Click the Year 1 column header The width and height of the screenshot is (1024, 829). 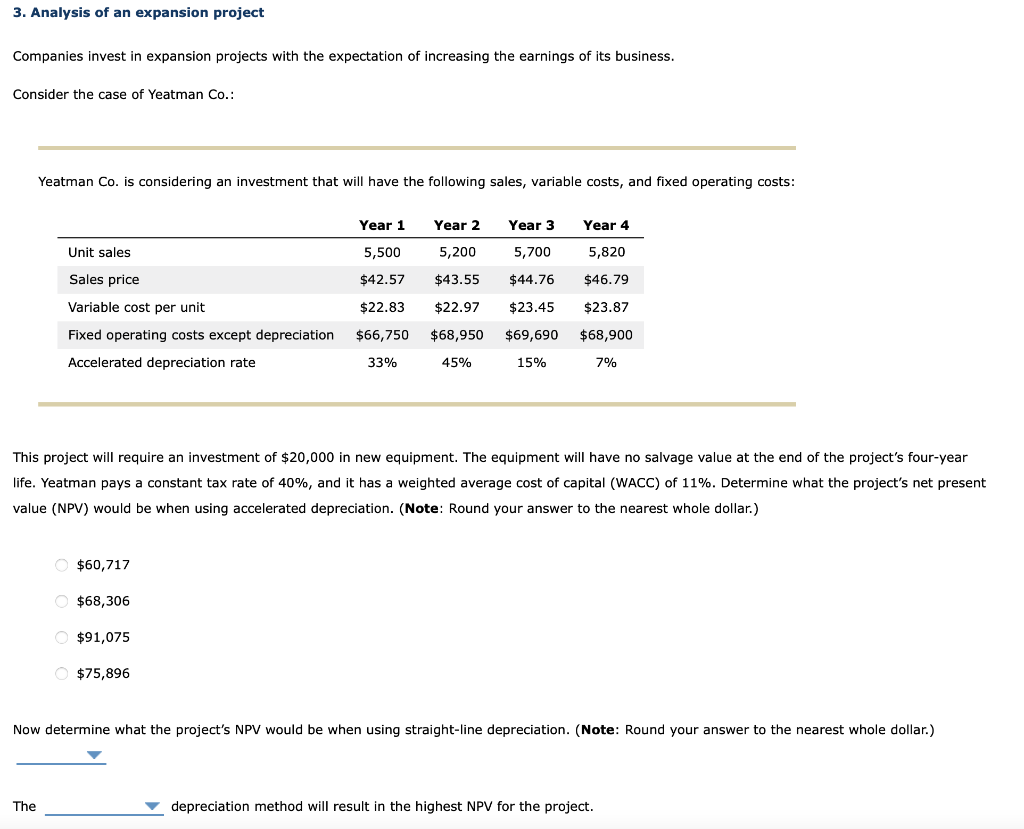pyautogui.click(x=381, y=225)
